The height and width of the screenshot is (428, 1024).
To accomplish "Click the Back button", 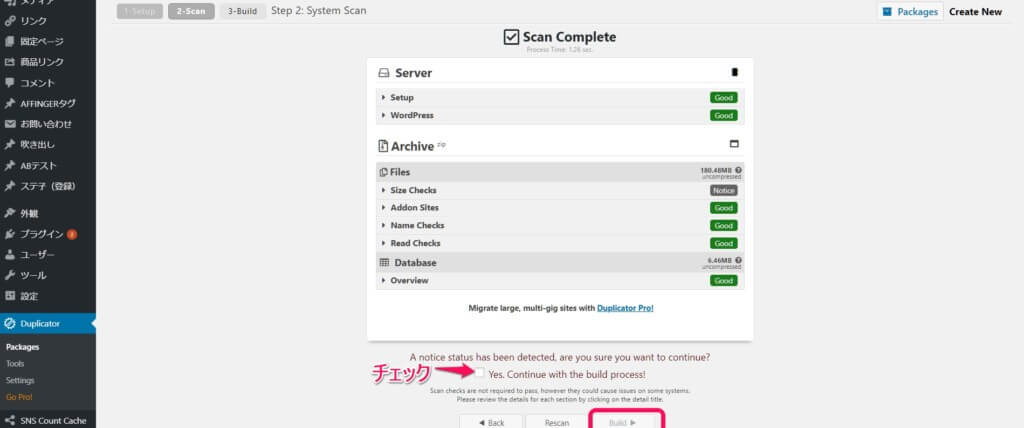I will [x=490, y=422].
